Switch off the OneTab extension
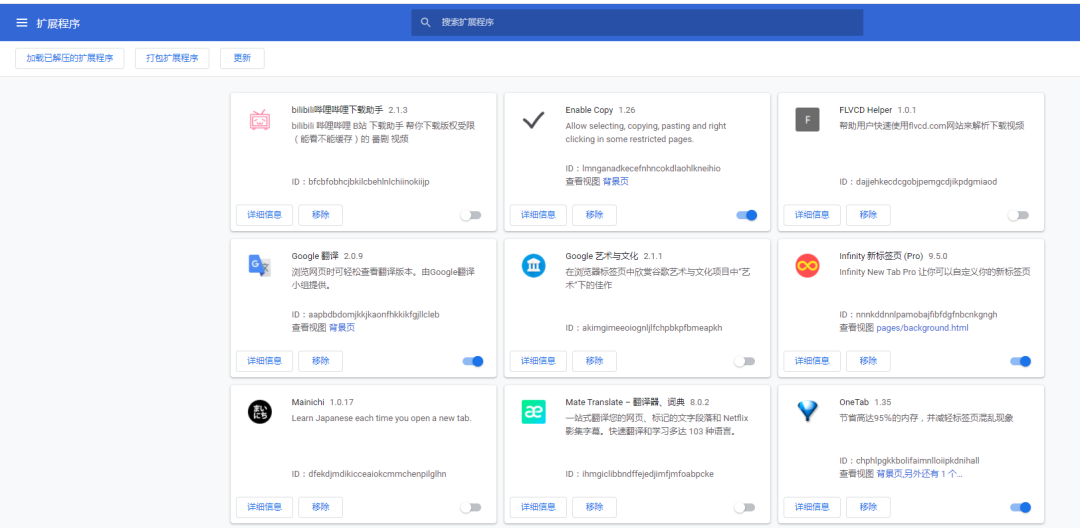Image resolution: width=1080 pixels, height=528 pixels. (x=1021, y=507)
